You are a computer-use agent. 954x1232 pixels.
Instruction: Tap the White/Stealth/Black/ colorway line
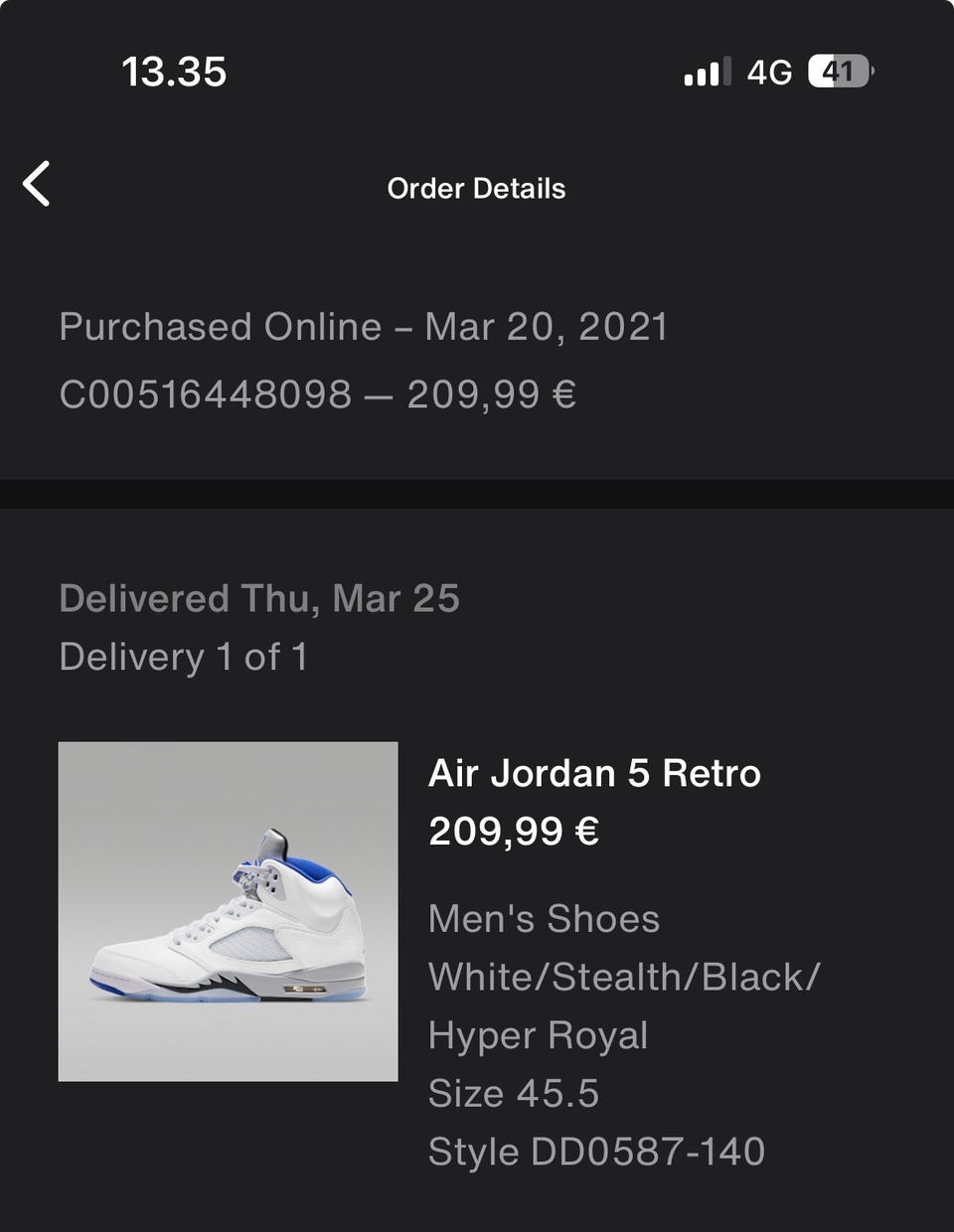pyautogui.click(x=624, y=977)
